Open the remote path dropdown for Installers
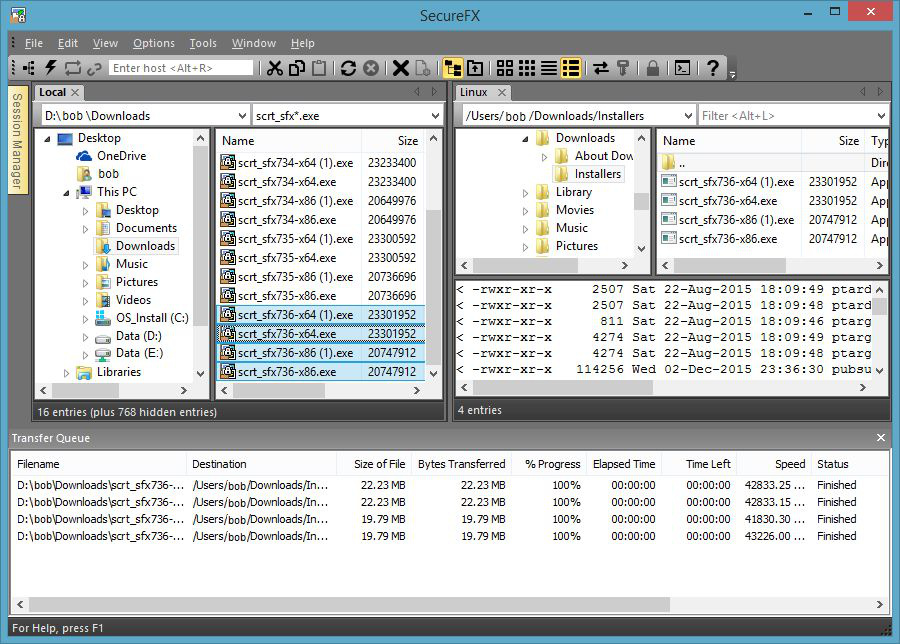 tap(686, 116)
